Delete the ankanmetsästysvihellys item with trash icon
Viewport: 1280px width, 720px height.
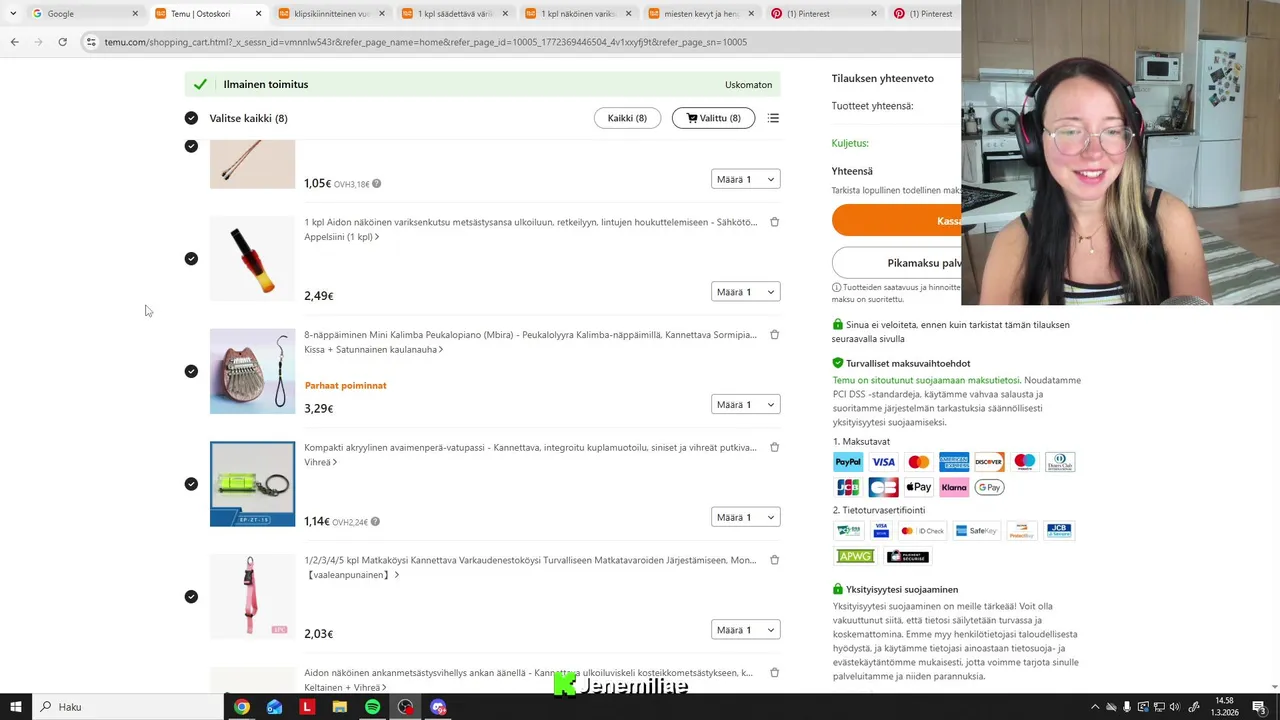[x=774, y=673]
